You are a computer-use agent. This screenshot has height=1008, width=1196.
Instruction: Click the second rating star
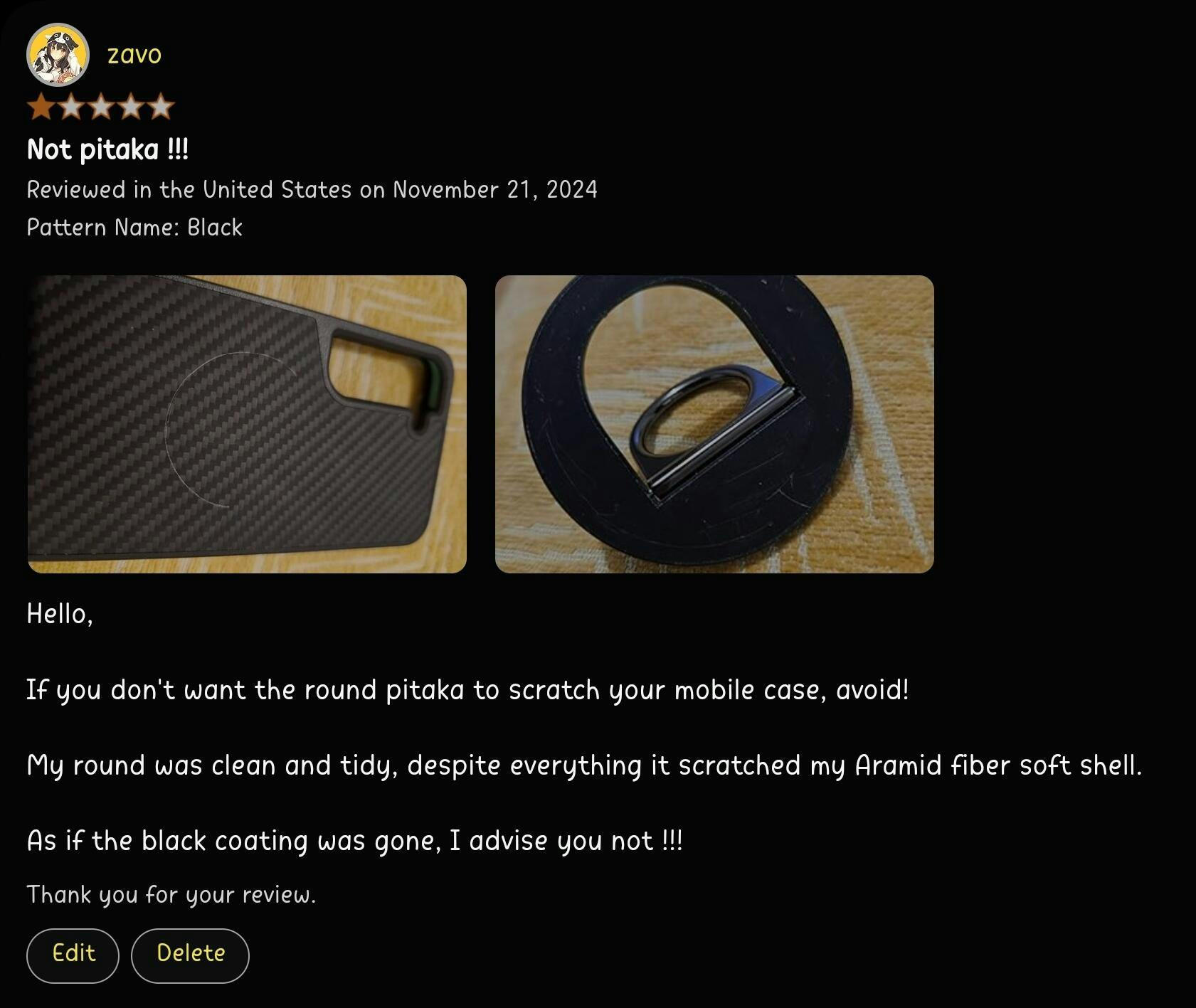71,107
